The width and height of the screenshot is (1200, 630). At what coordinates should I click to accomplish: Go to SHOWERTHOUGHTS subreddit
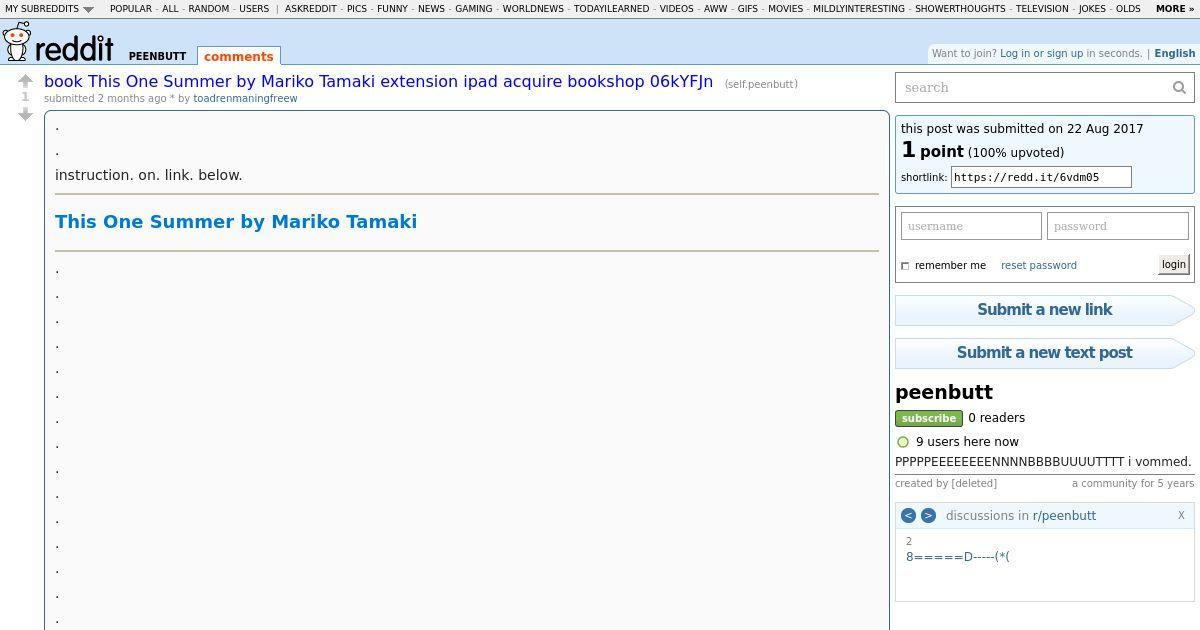[x=961, y=9]
